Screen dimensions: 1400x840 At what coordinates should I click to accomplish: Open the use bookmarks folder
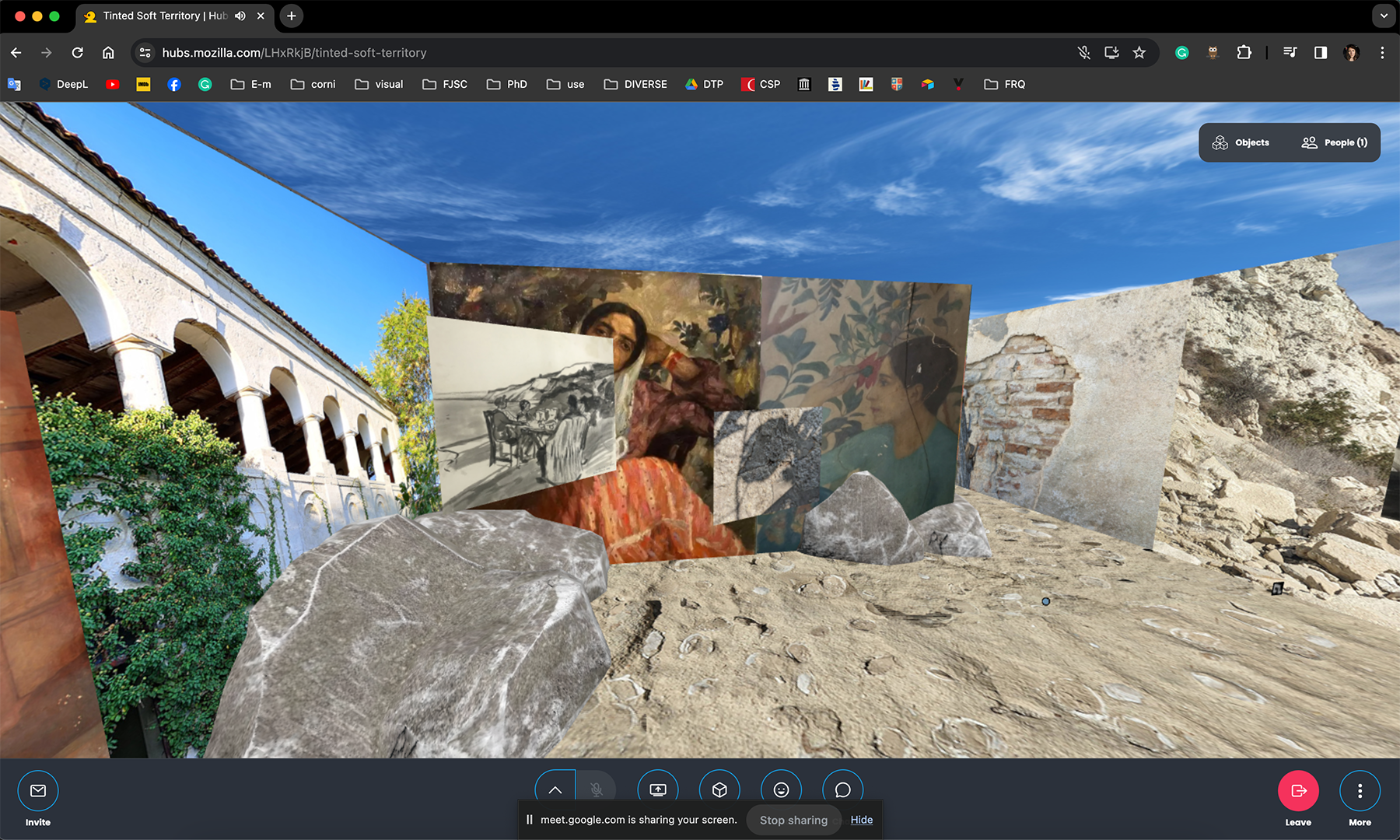click(x=566, y=84)
